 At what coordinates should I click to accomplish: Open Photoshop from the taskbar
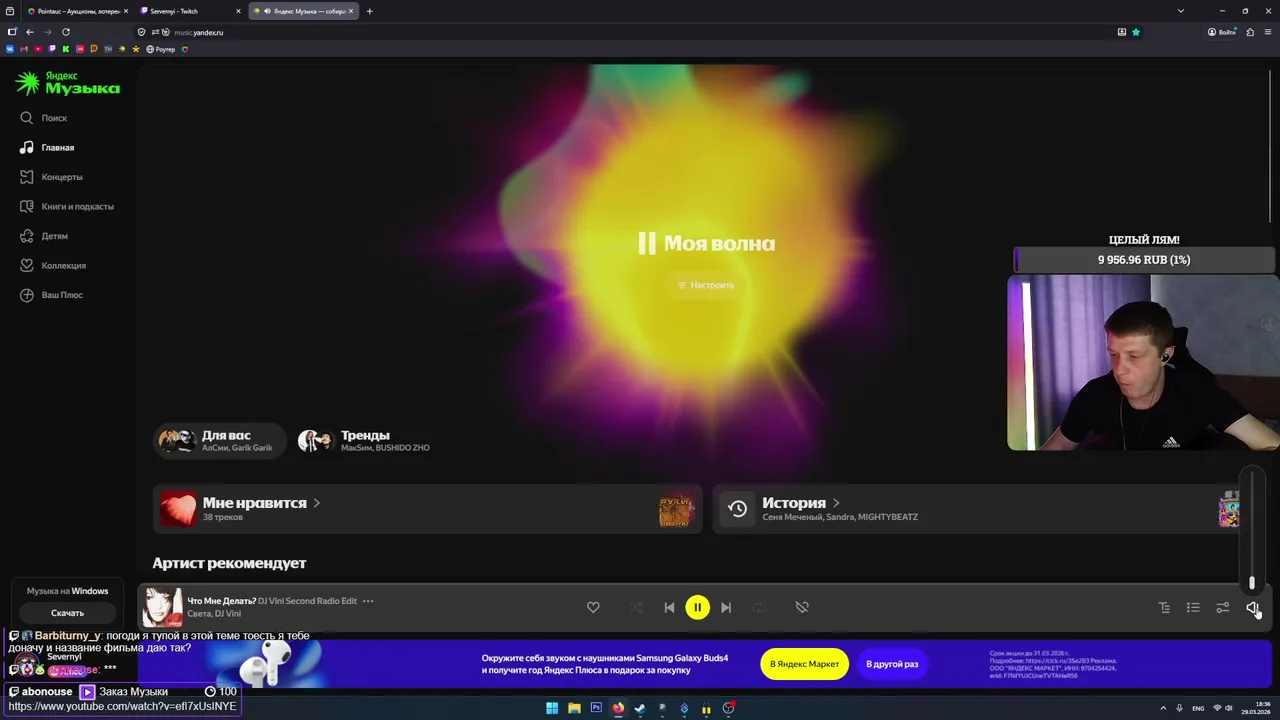pos(596,708)
